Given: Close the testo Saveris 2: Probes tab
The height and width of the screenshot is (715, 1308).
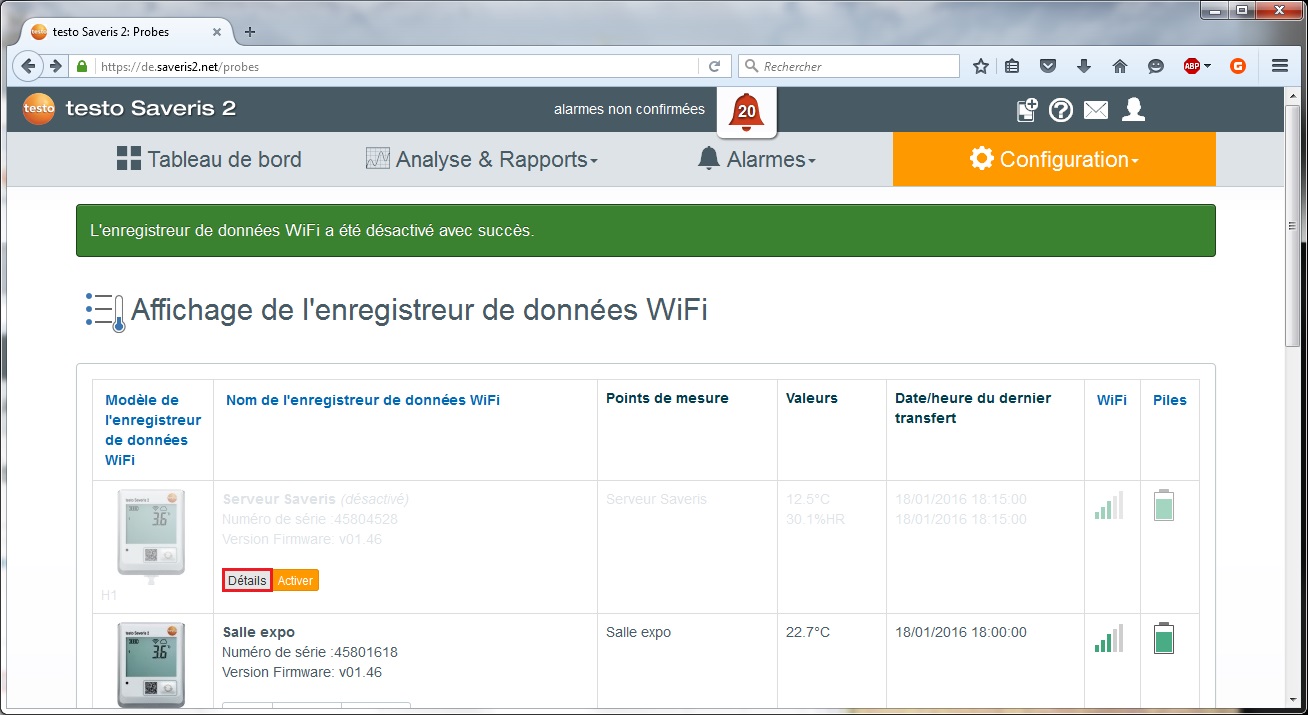Looking at the screenshot, I should (x=218, y=32).
